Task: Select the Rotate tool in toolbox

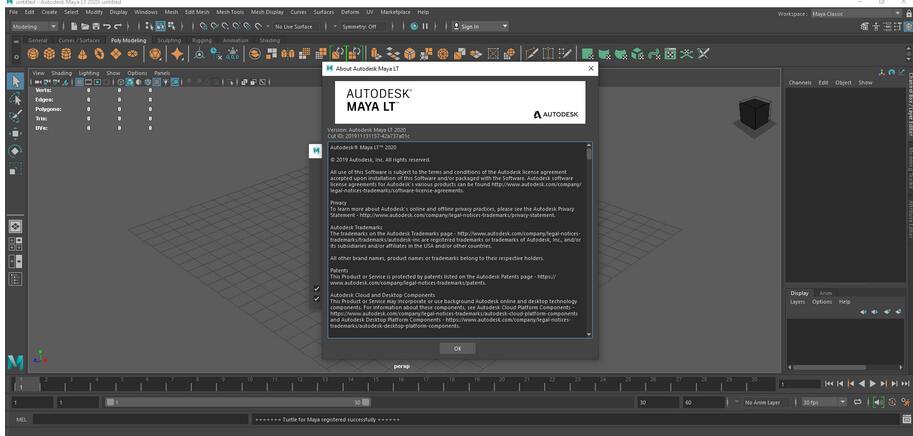Action: point(16,151)
